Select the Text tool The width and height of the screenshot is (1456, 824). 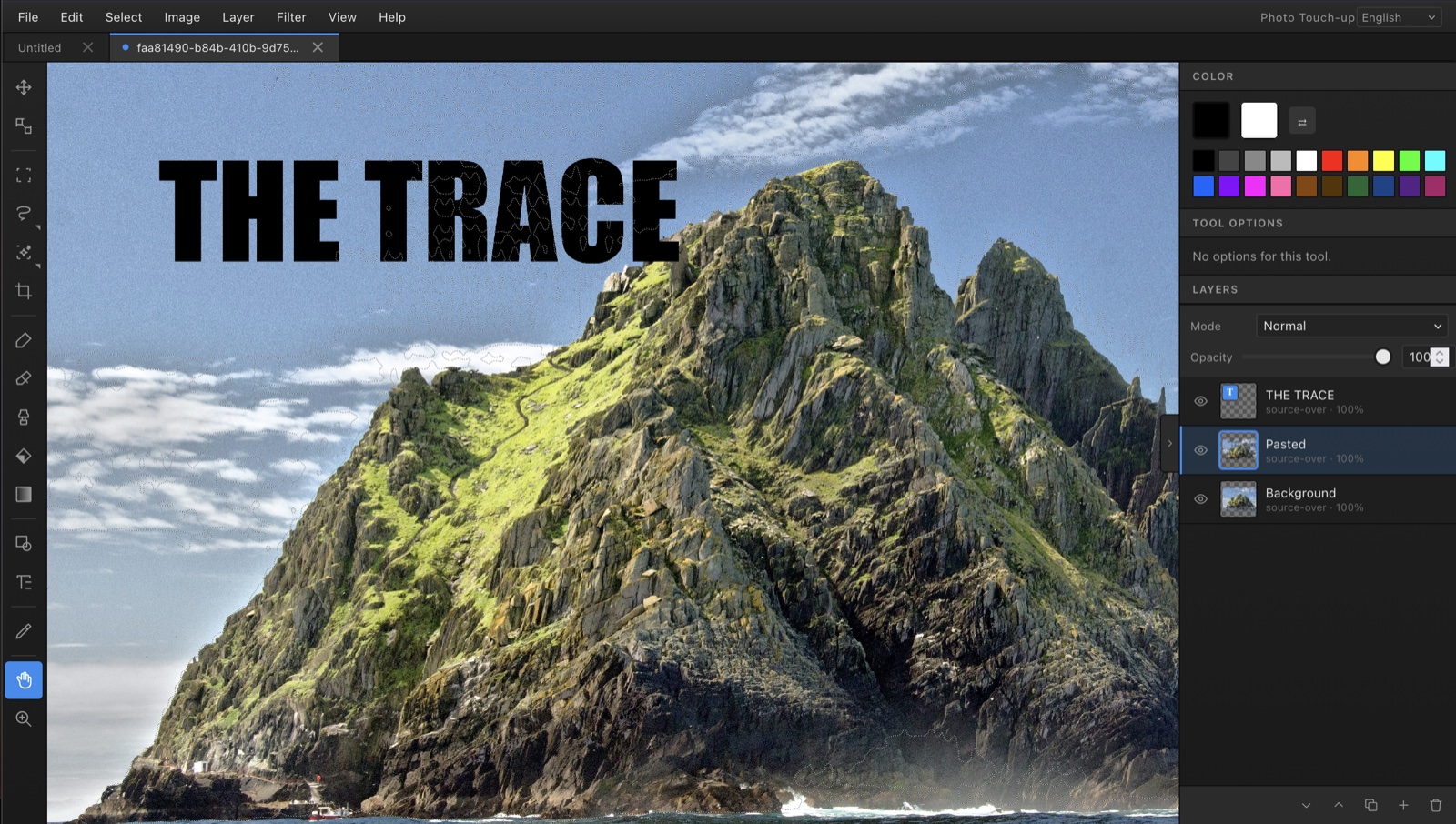[24, 582]
